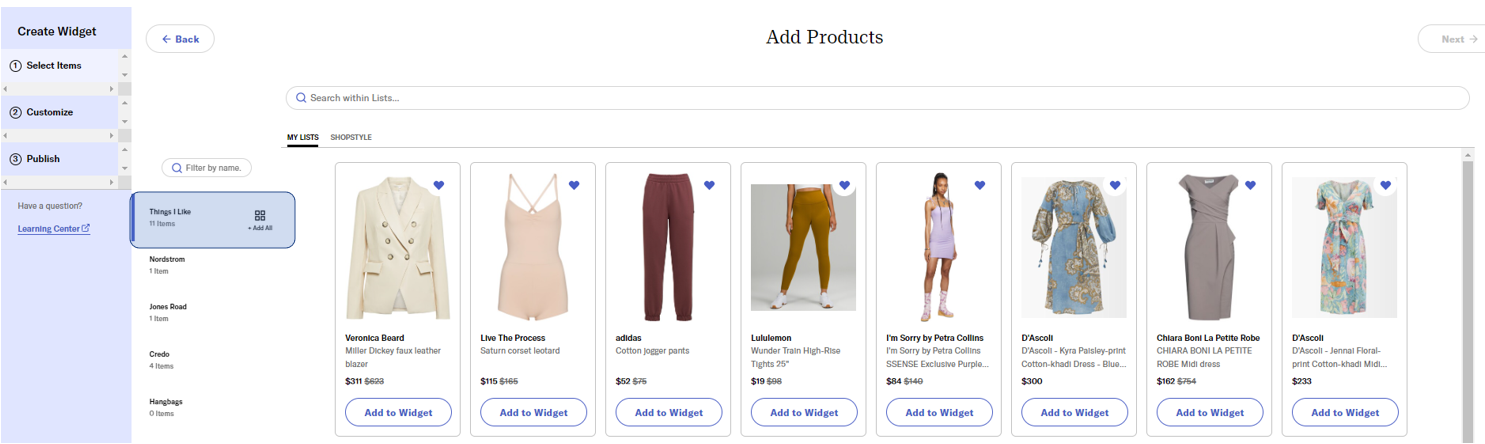Click heart icon on Chiara Boni midi dress
Image resolution: width=1485 pixels, height=444 pixels.
click(1250, 185)
